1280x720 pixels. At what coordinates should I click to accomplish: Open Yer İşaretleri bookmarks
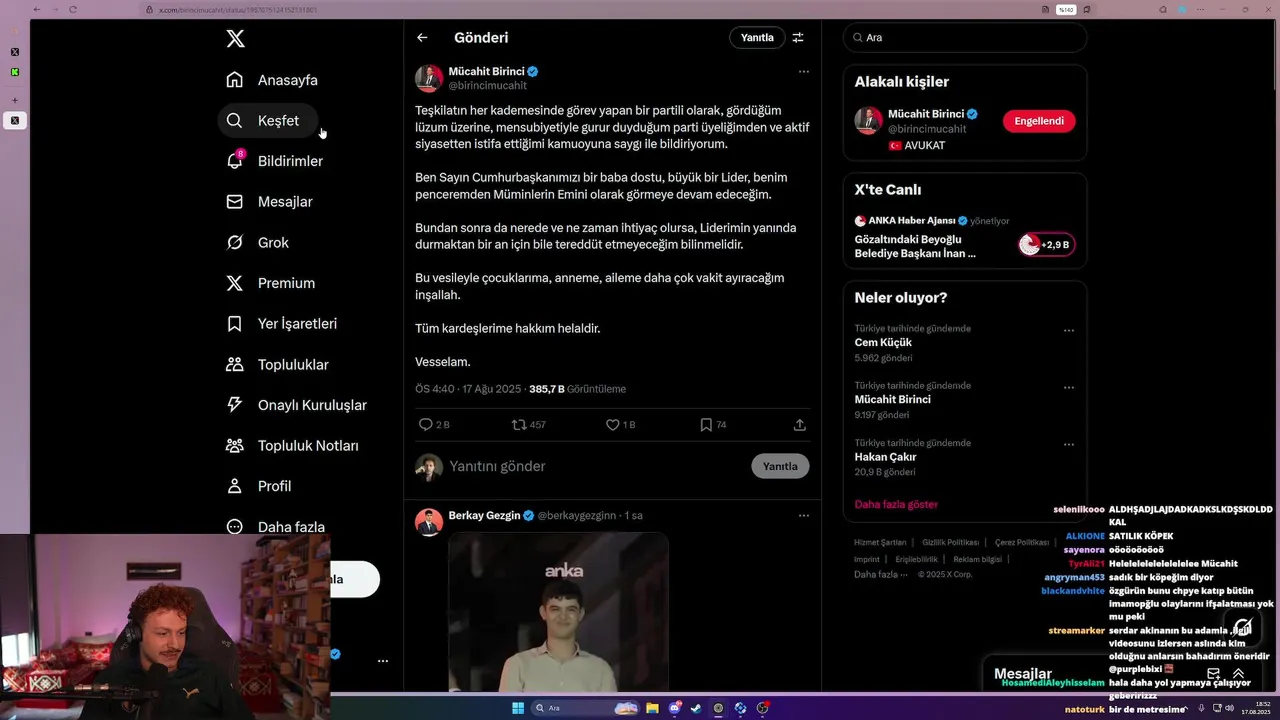282,324
